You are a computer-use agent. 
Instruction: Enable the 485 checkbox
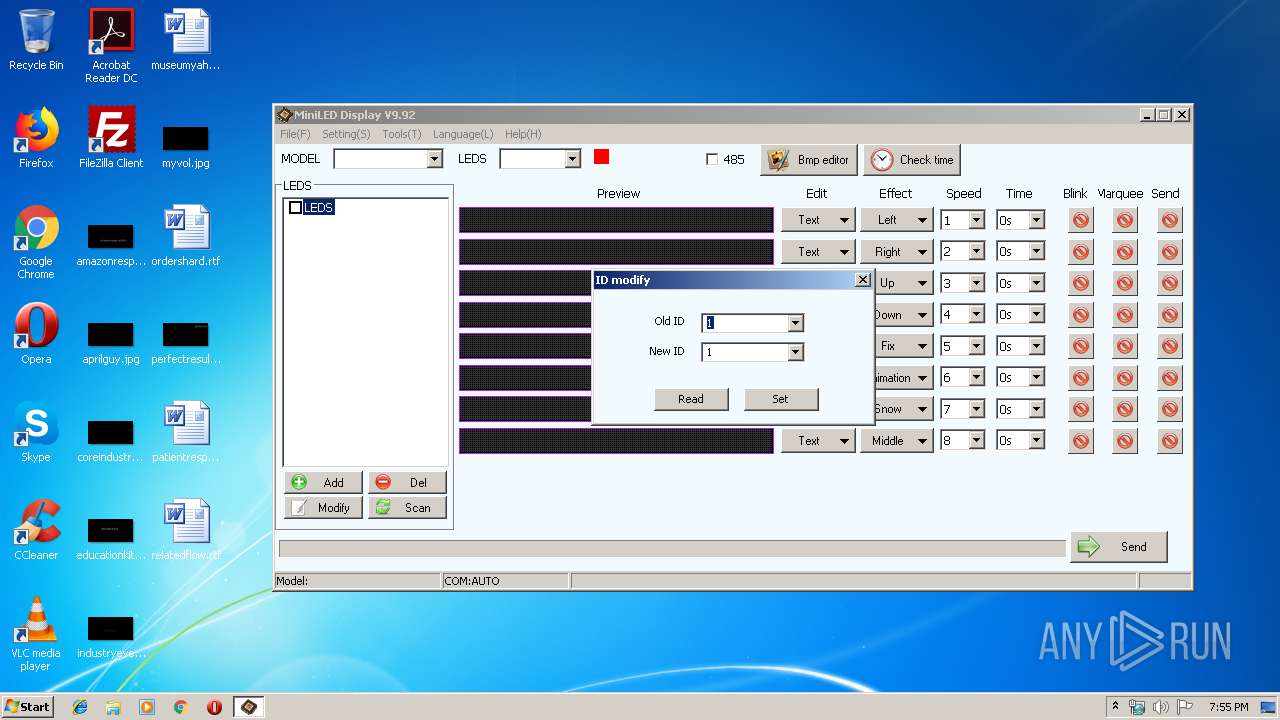tap(712, 160)
